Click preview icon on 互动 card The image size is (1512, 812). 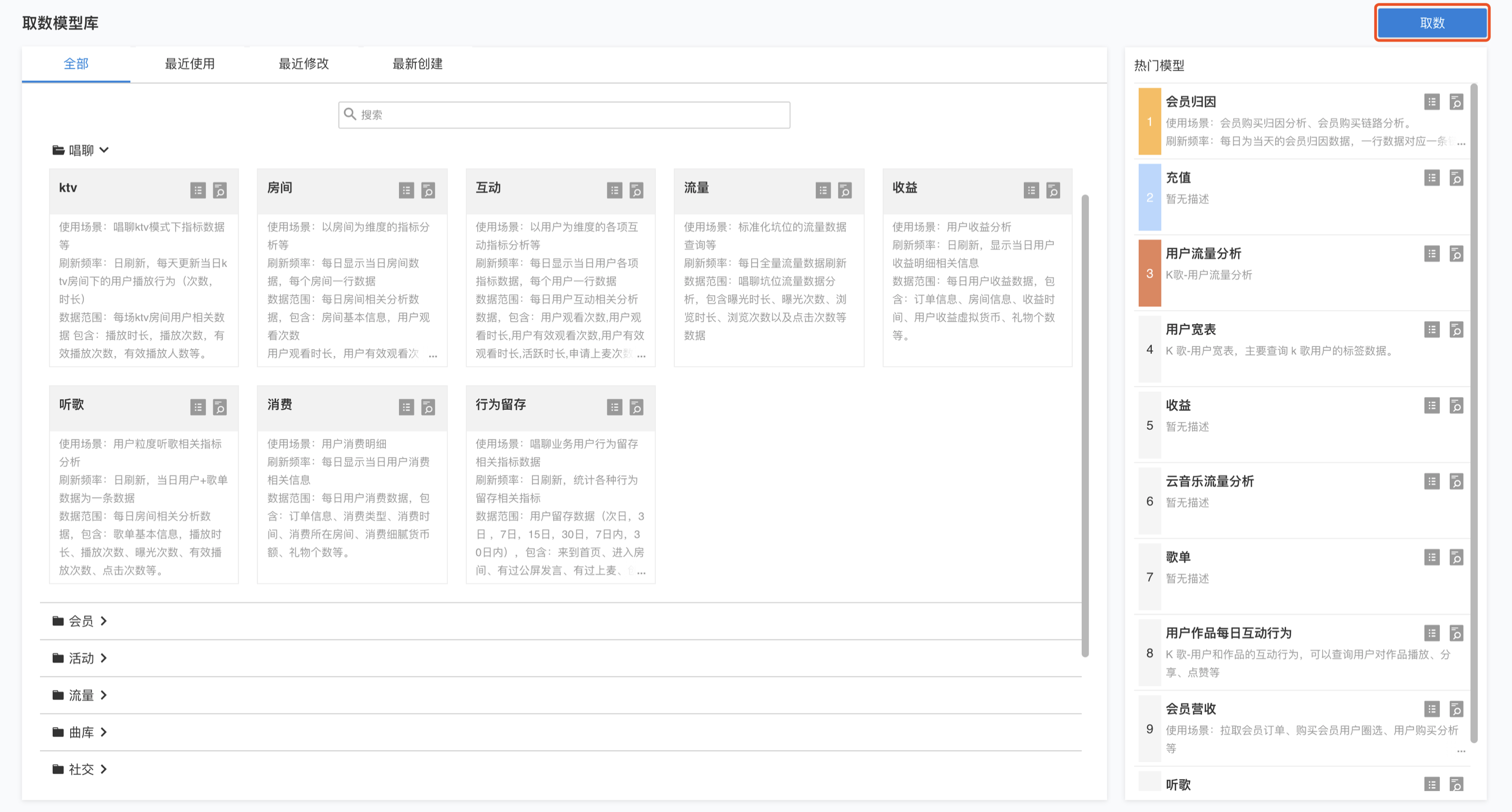point(636,190)
